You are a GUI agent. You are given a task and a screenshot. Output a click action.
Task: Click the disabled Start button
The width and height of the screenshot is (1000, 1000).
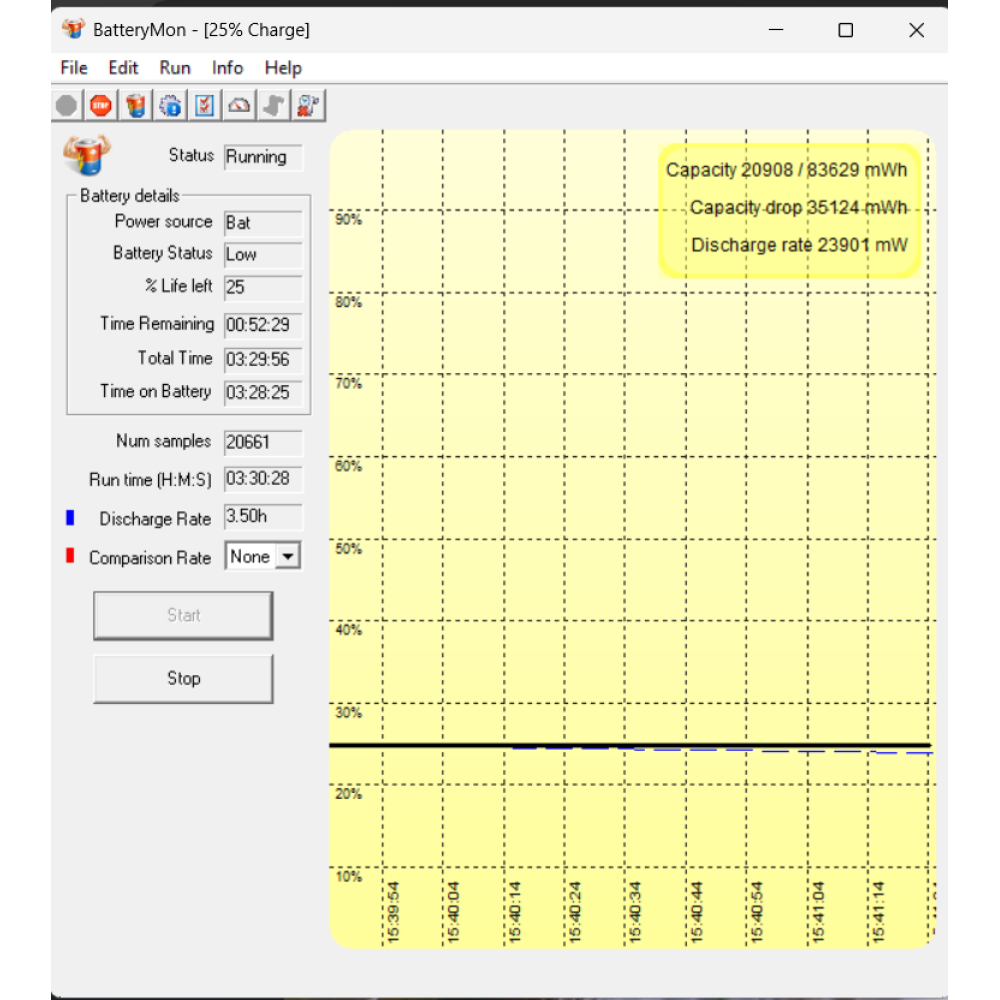pos(183,615)
